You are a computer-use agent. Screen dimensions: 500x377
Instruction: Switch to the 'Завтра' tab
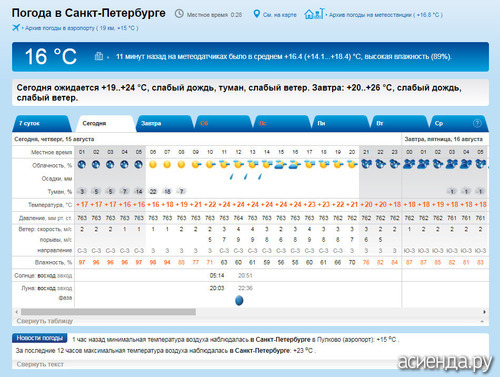[164, 123]
